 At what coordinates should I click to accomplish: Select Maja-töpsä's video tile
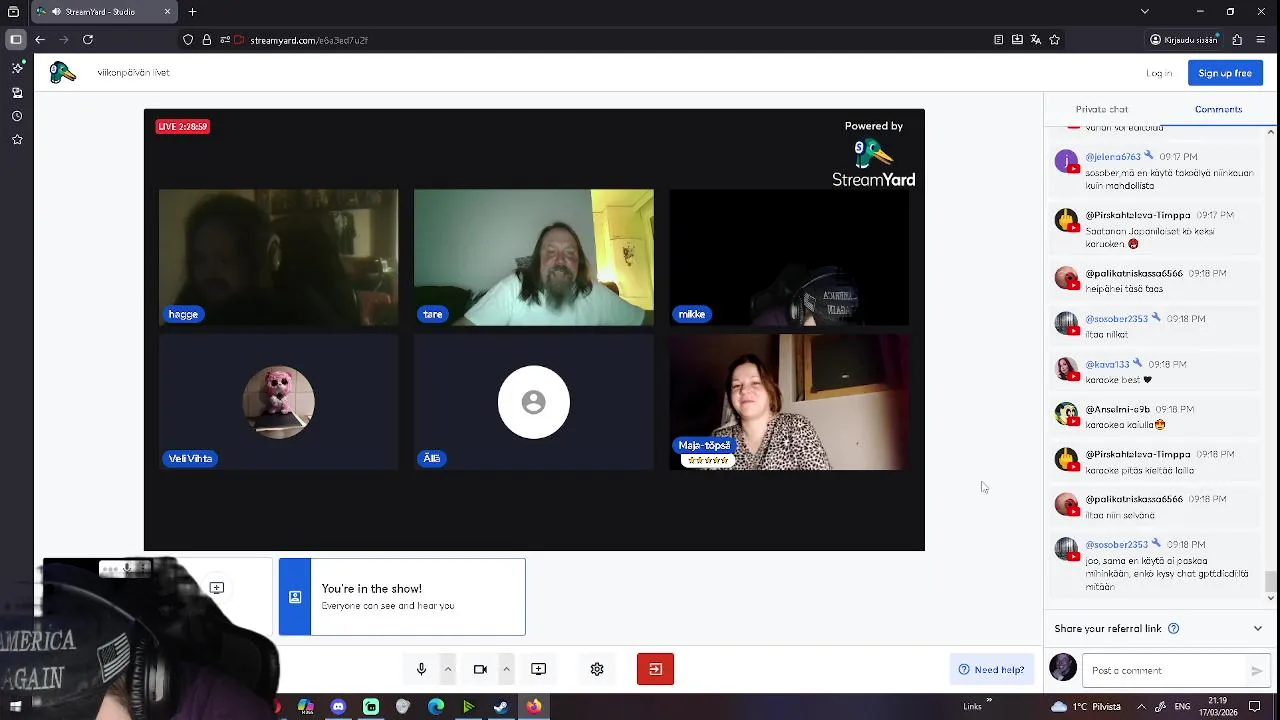pos(789,402)
